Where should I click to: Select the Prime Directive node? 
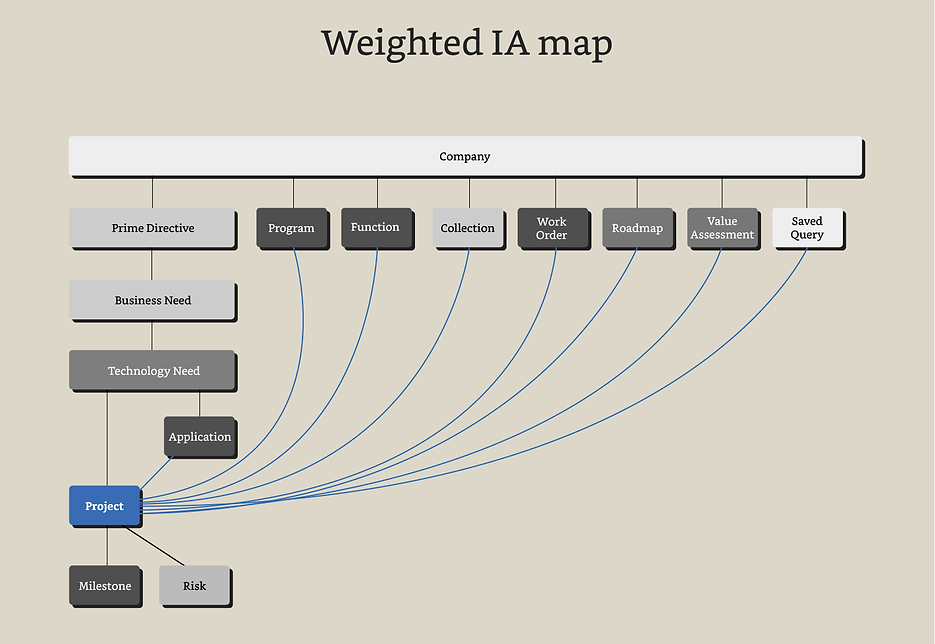(x=153, y=228)
